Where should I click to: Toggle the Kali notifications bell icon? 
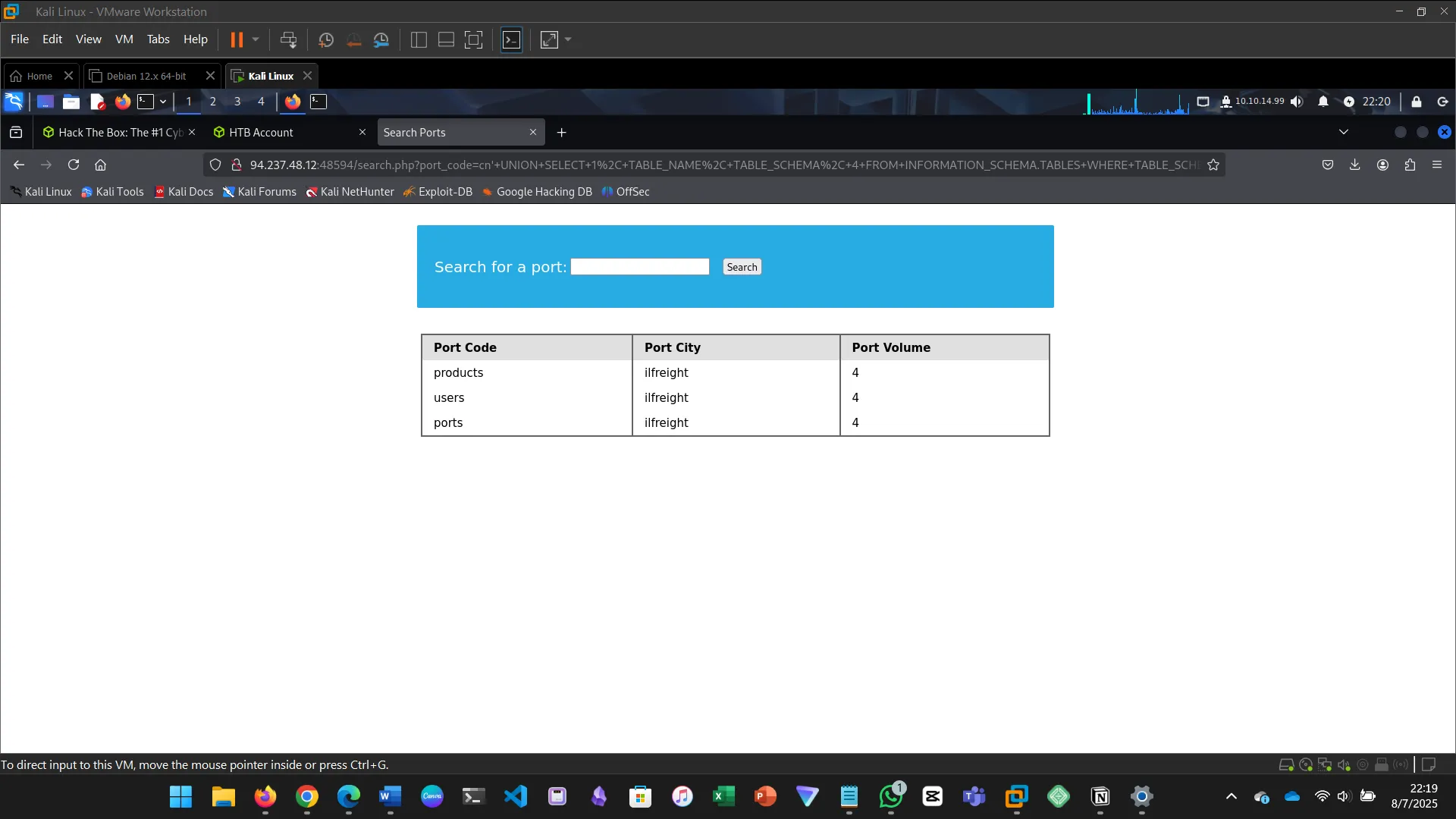click(1323, 102)
